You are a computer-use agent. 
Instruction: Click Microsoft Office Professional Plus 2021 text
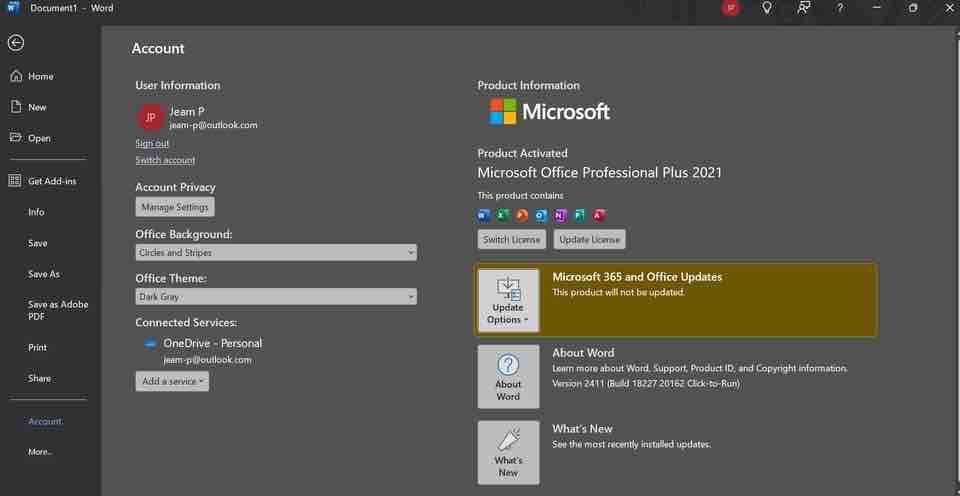coord(599,173)
